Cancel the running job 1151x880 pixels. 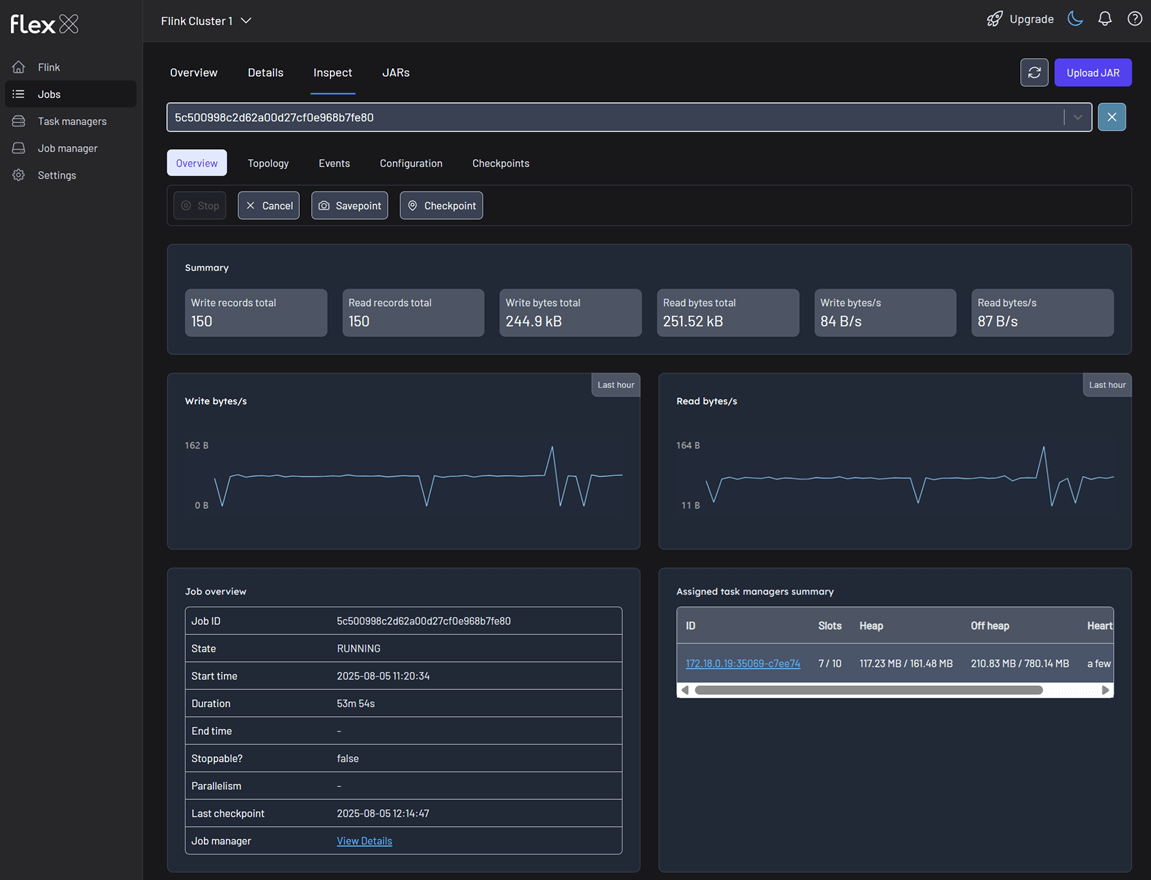(269, 206)
